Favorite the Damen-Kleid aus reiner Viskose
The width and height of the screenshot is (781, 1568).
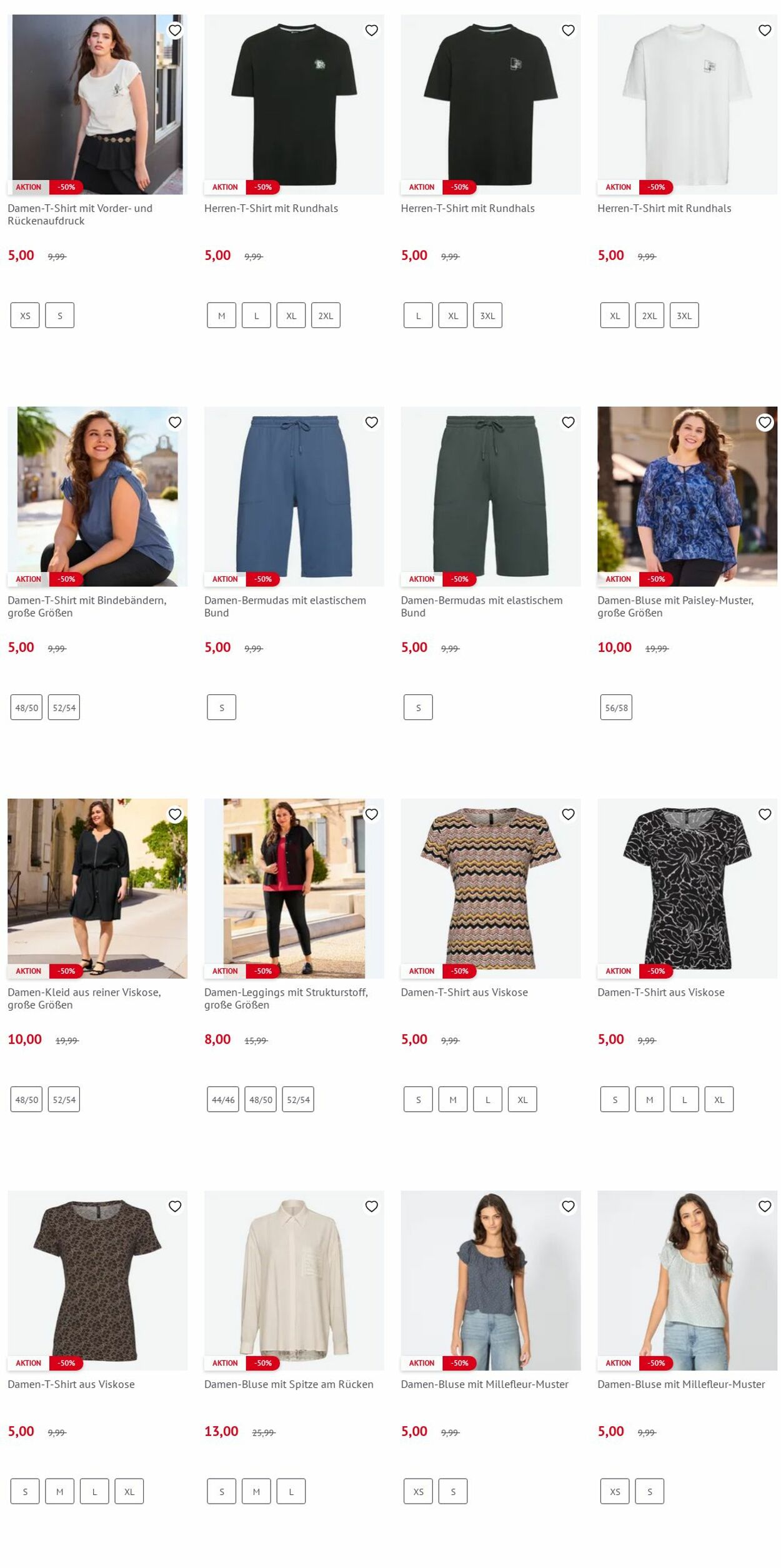(x=175, y=814)
